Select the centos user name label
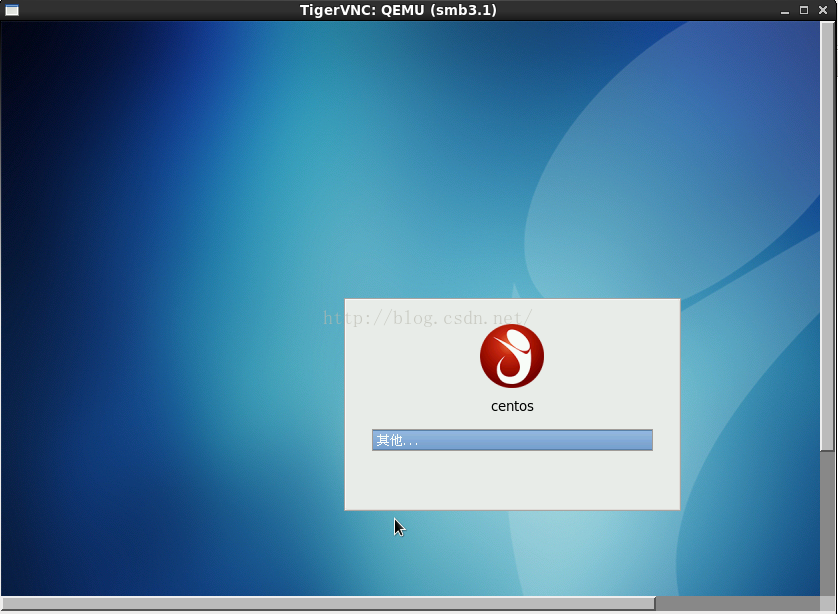 tap(512, 406)
